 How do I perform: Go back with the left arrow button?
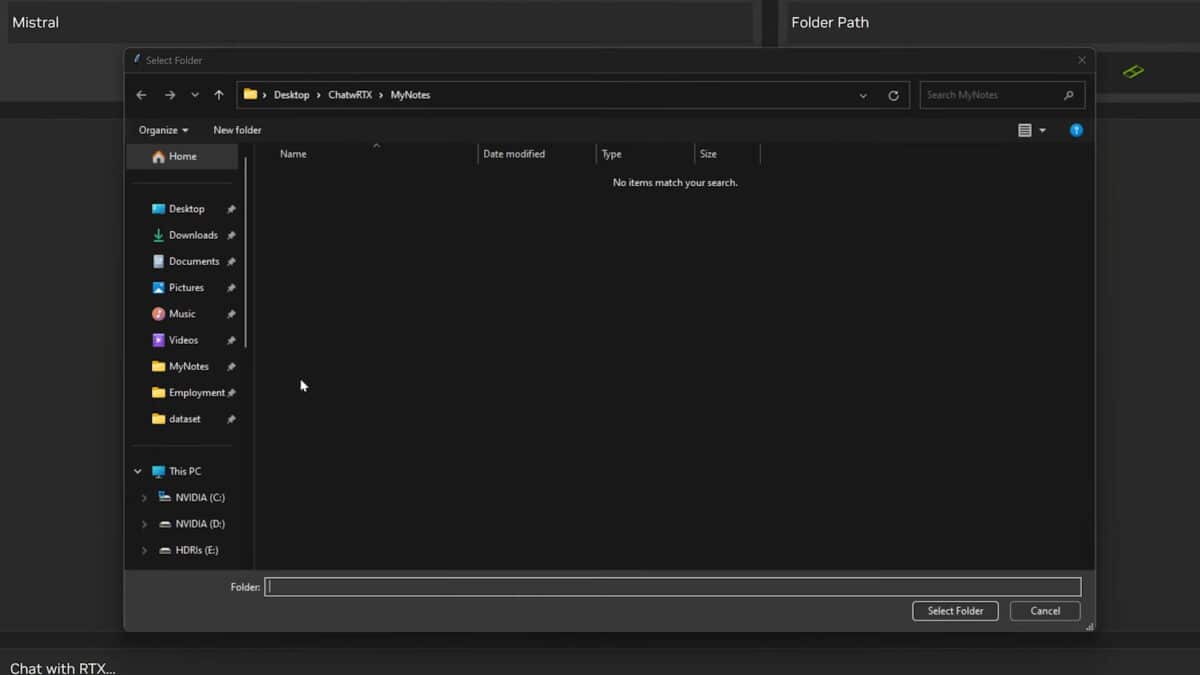[x=141, y=95]
